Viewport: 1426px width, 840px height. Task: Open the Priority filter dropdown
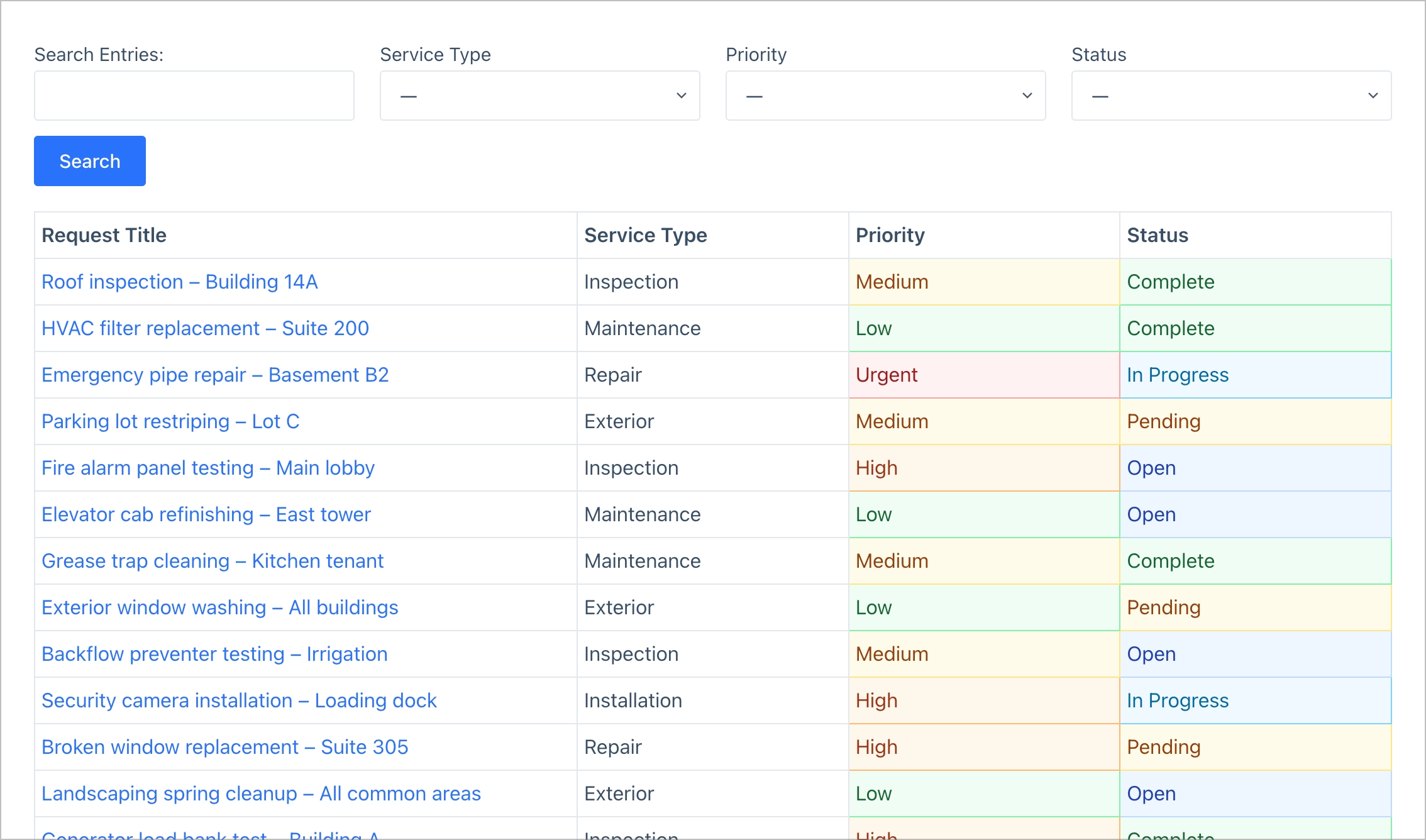pos(885,95)
